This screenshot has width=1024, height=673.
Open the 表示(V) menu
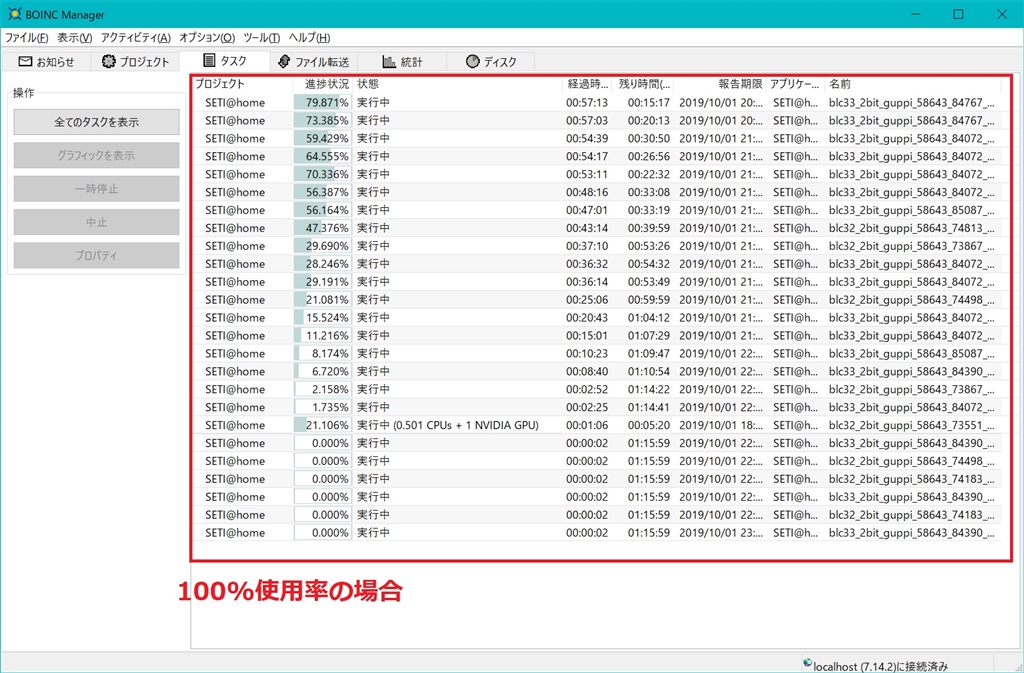coord(74,38)
